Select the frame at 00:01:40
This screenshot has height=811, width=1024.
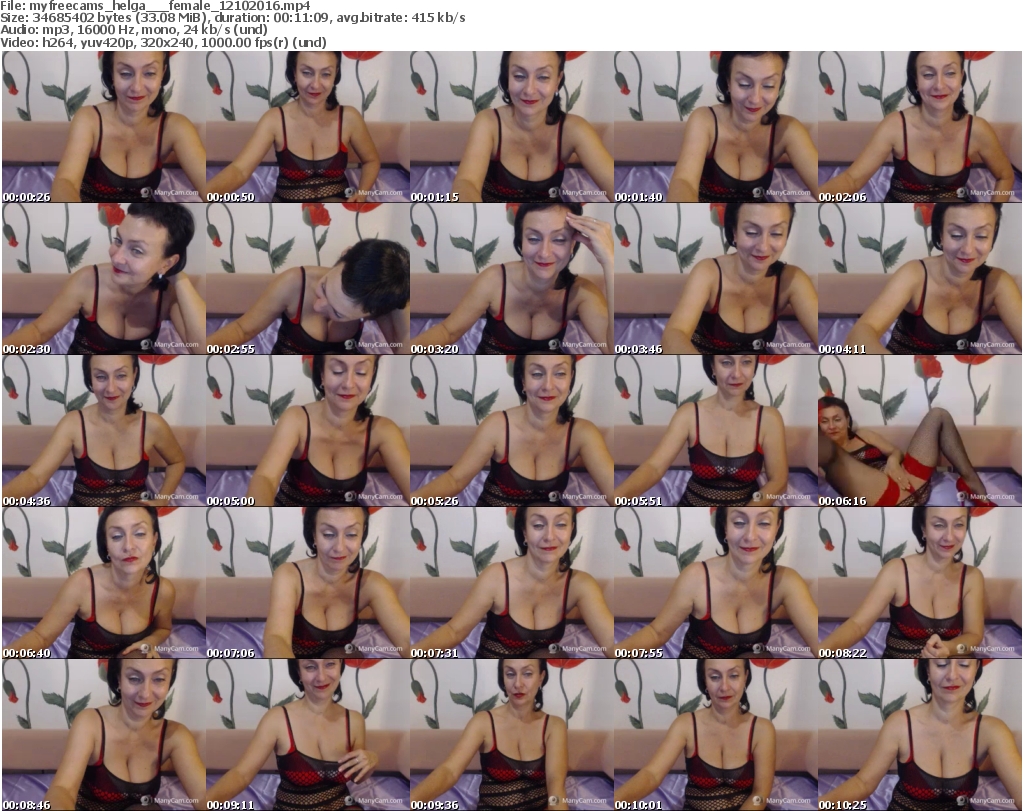coord(715,127)
